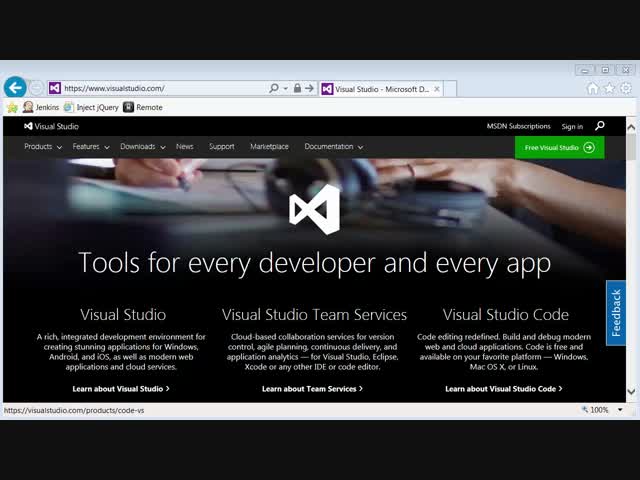Click Learn about Visual Studio Code link

504,389
